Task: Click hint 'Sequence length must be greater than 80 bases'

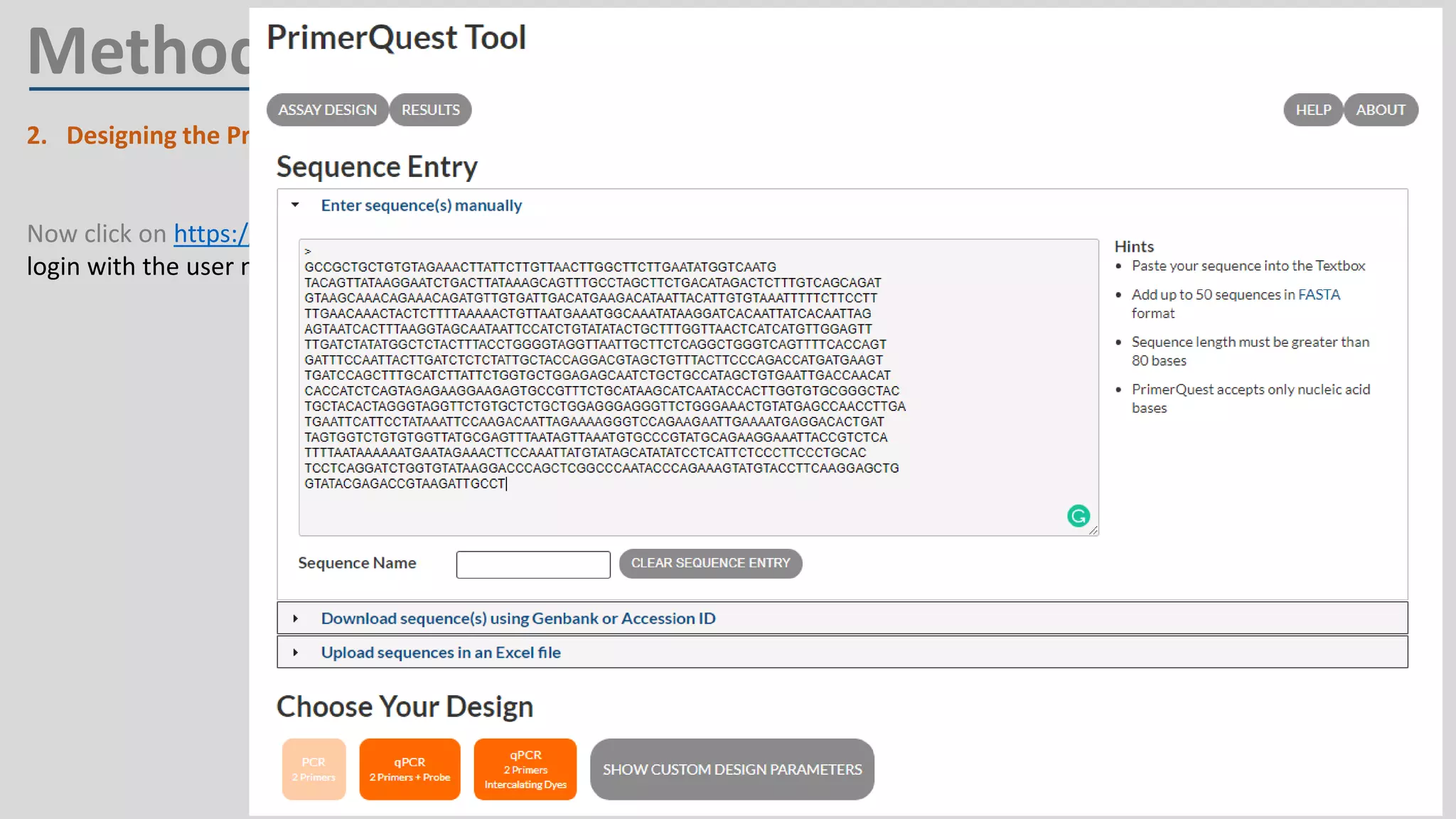Action: point(1251,351)
